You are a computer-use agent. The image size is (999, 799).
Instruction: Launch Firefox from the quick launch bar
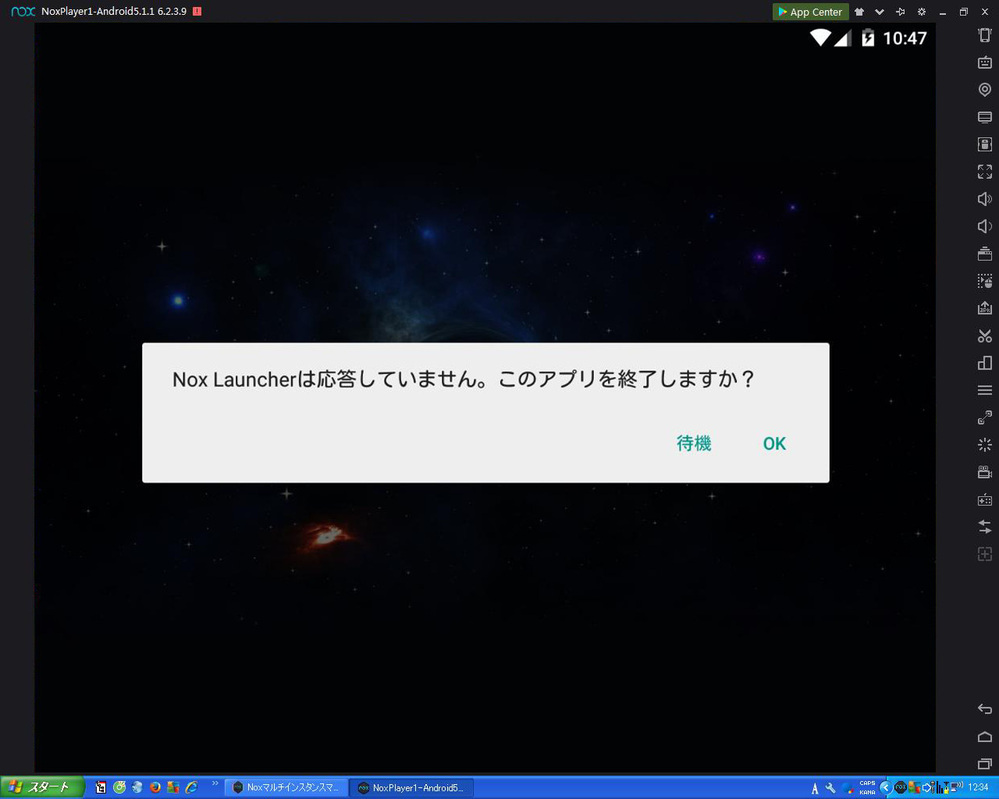[155, 788]
